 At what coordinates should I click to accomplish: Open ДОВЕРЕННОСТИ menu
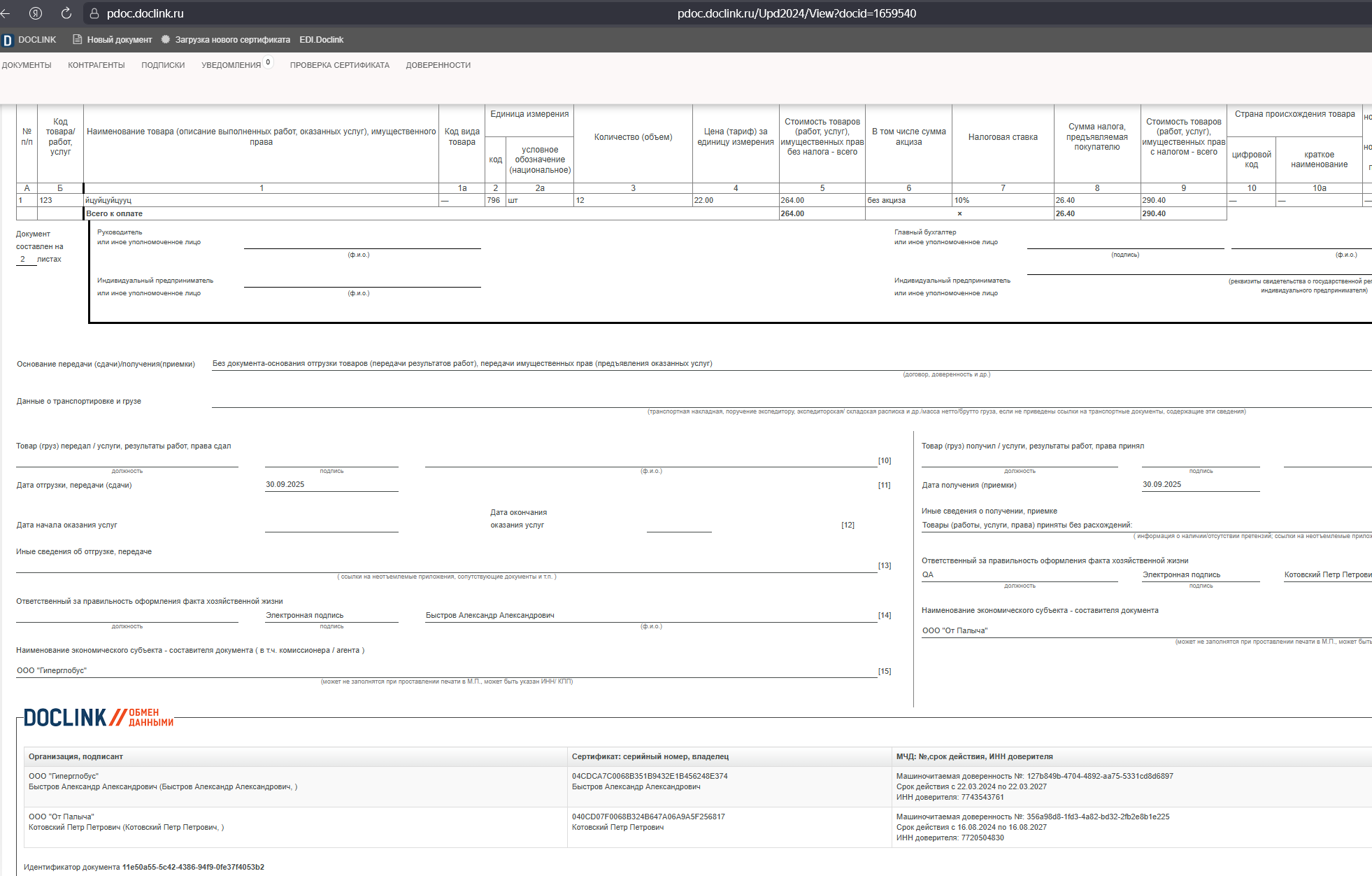click(x=438, y=65)
